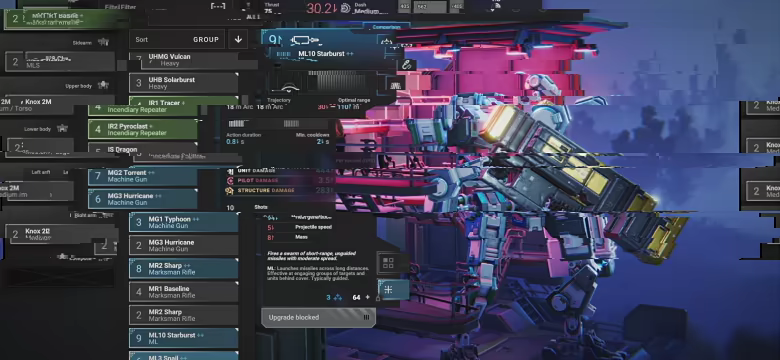This screenshot has width=780, height=360.
Task: Pick the IR1 Tracer weapon entry
Action: pyautogui.click(x=184, y=101)
